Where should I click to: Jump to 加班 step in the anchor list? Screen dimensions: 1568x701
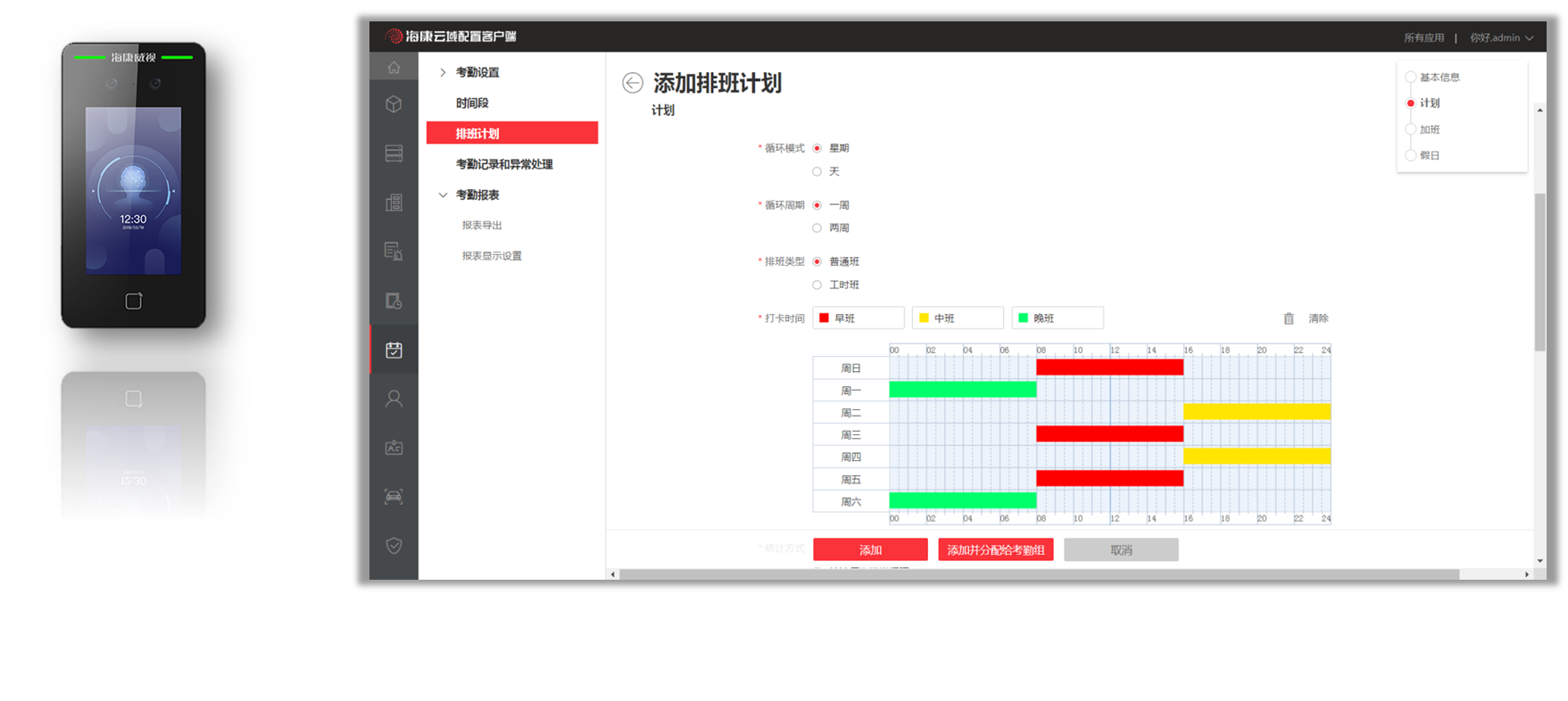1430,129
